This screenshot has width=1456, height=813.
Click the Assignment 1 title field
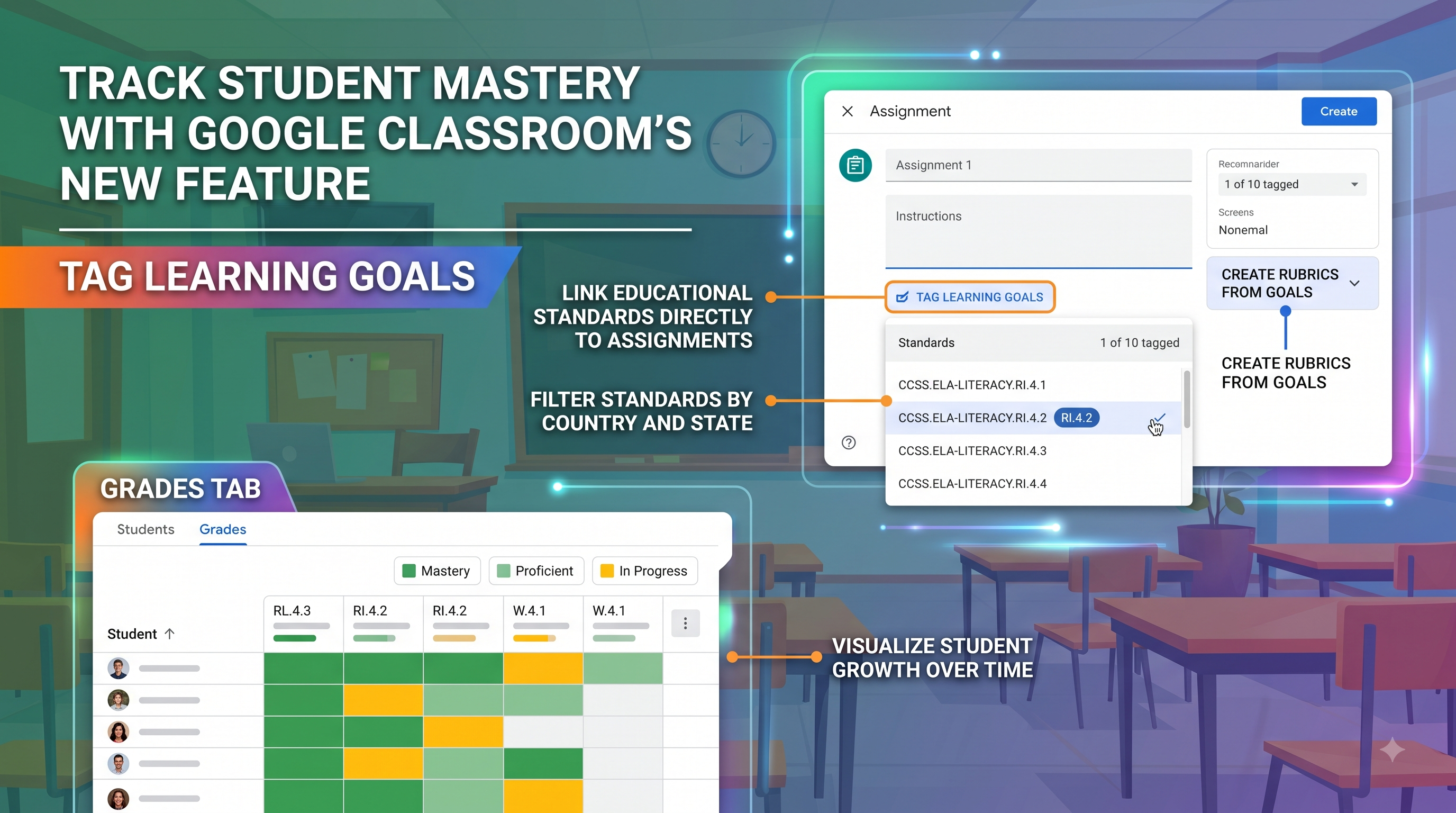pyautogui.click(x=1039, y=165)
